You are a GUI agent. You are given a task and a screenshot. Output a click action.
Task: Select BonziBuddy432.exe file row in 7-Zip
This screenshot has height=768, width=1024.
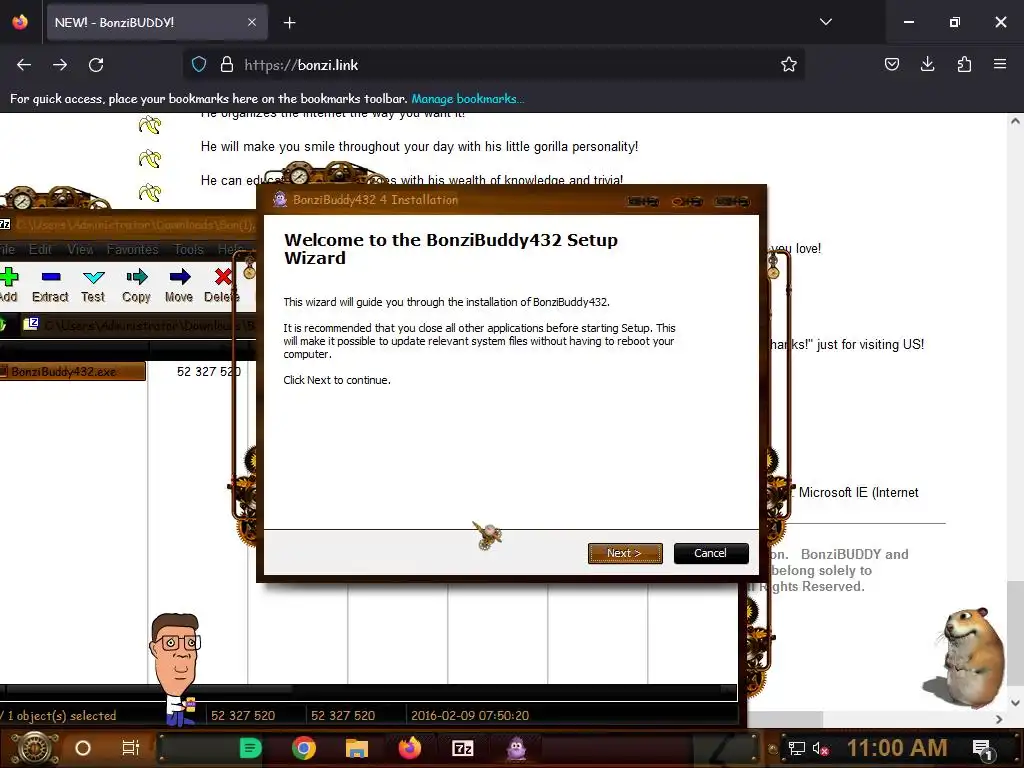point(72,372)
